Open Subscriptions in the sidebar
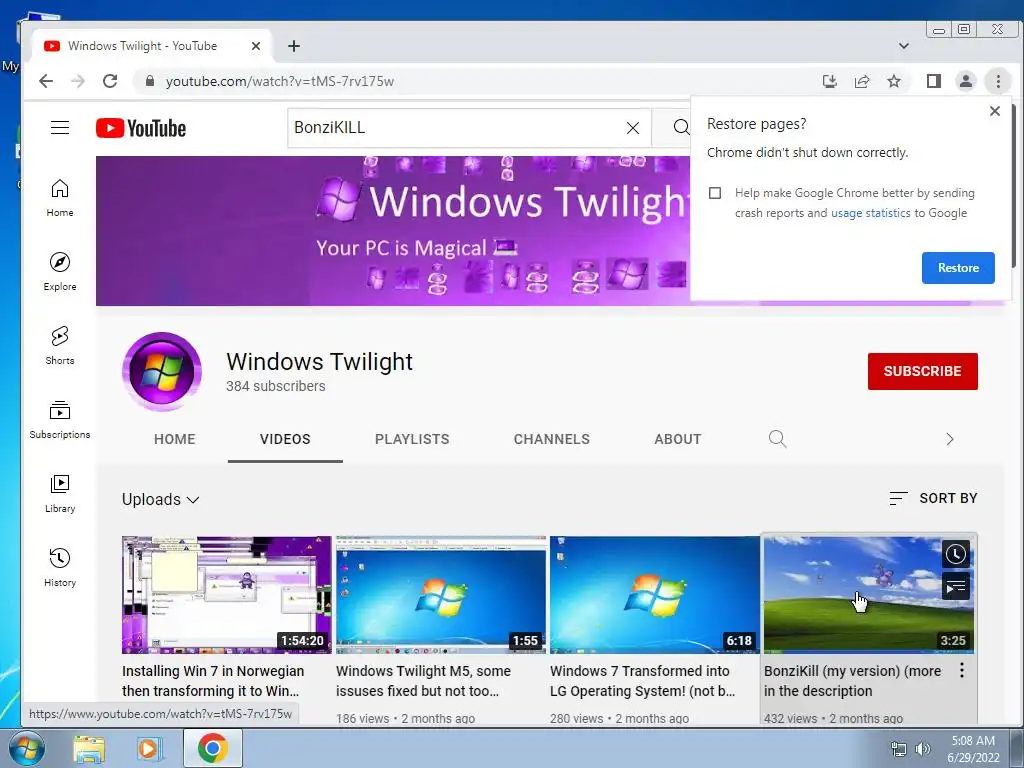 pos(59,419)
